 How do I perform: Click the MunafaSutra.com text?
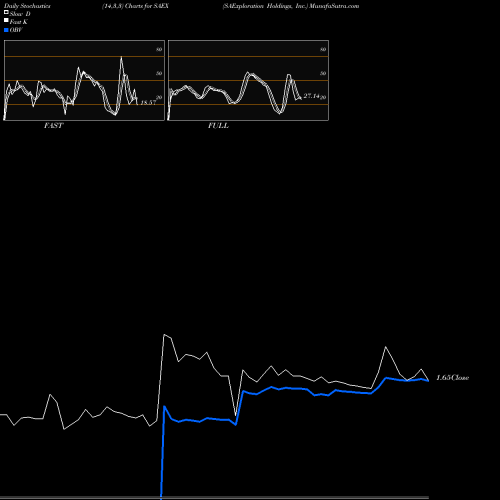pos(334,6)
